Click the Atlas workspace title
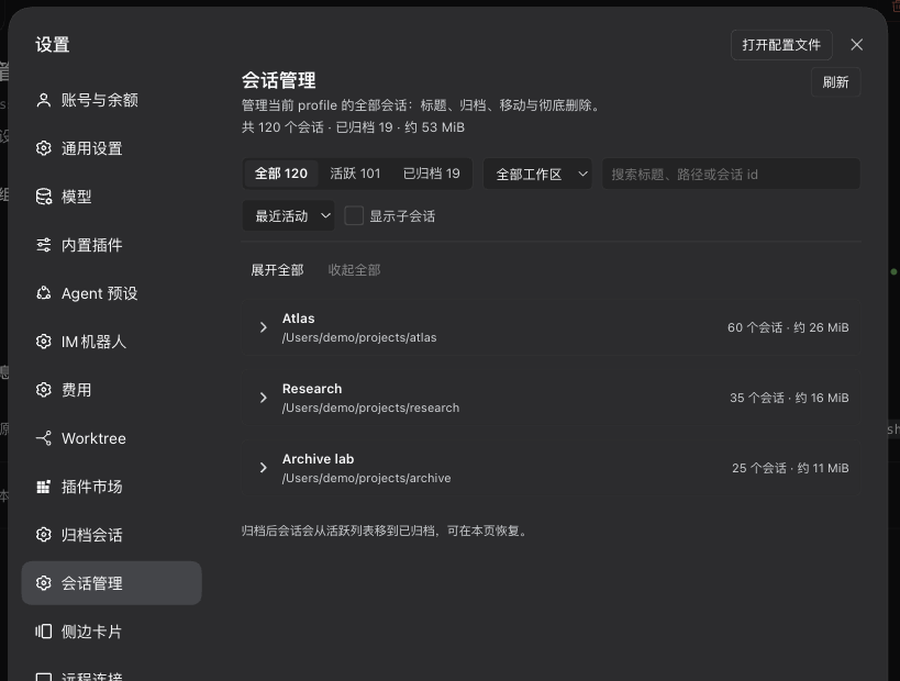This screenshot has width=900, height=681. click(x=298, y=318)
